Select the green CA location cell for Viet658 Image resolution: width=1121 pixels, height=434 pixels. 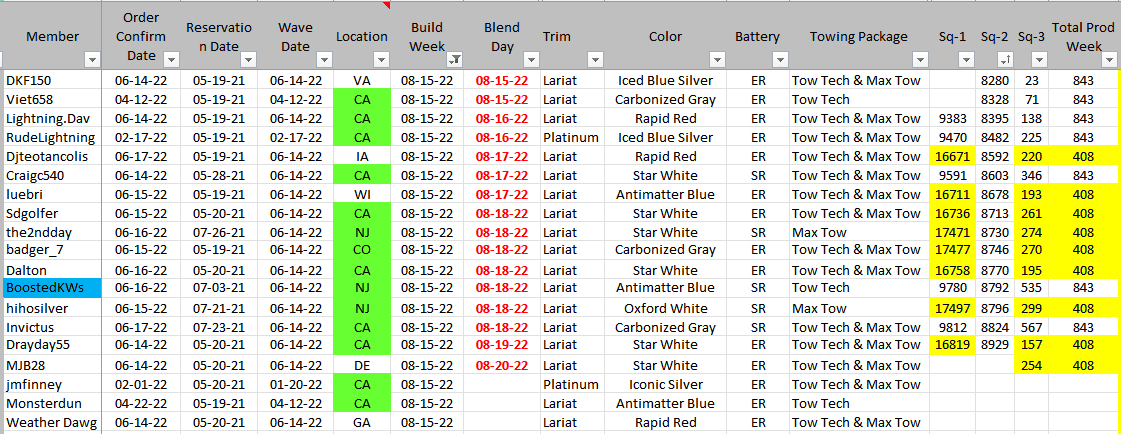pyautogui.click(x=362, y=99)
